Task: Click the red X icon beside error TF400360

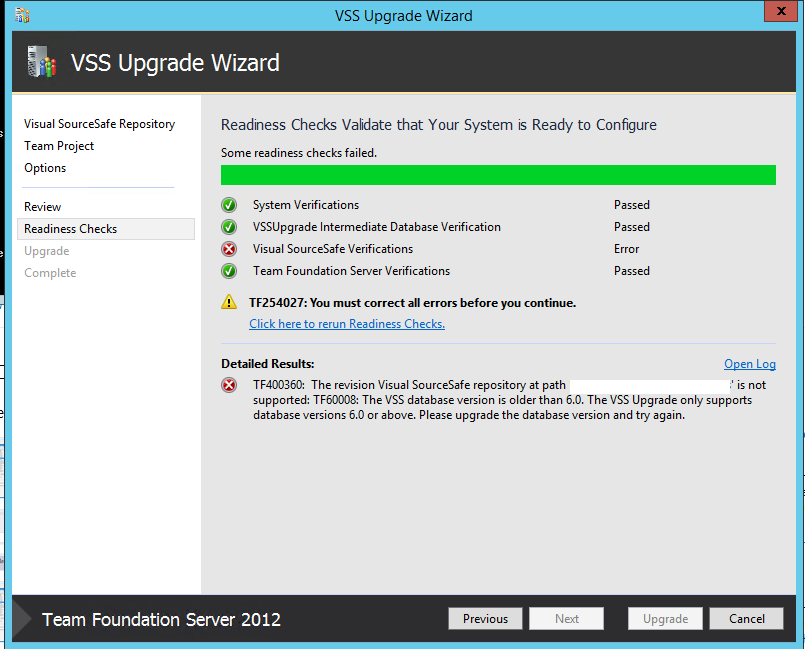Action: (228, 385)
